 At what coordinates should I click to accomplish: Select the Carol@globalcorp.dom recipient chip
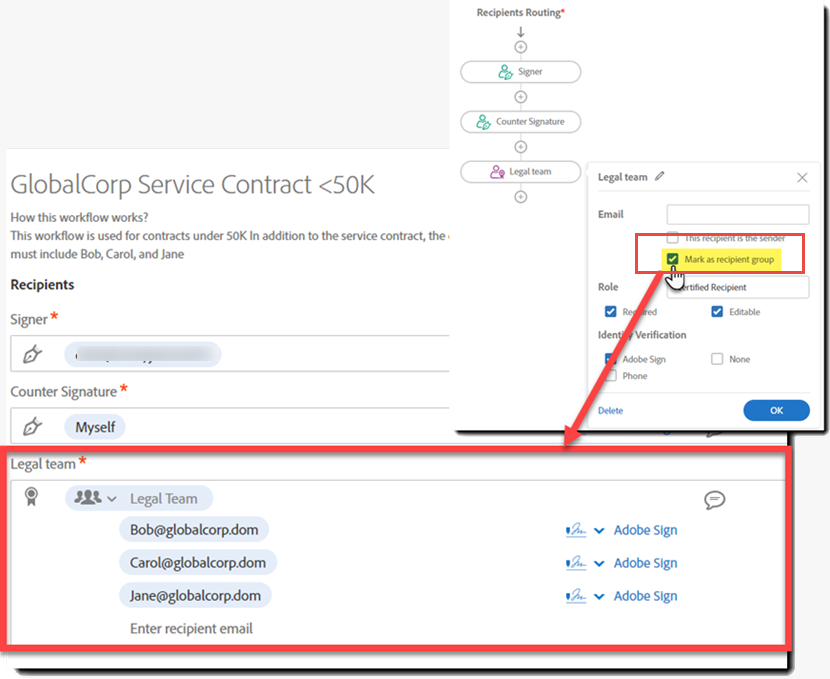click(x=198, y=563)
